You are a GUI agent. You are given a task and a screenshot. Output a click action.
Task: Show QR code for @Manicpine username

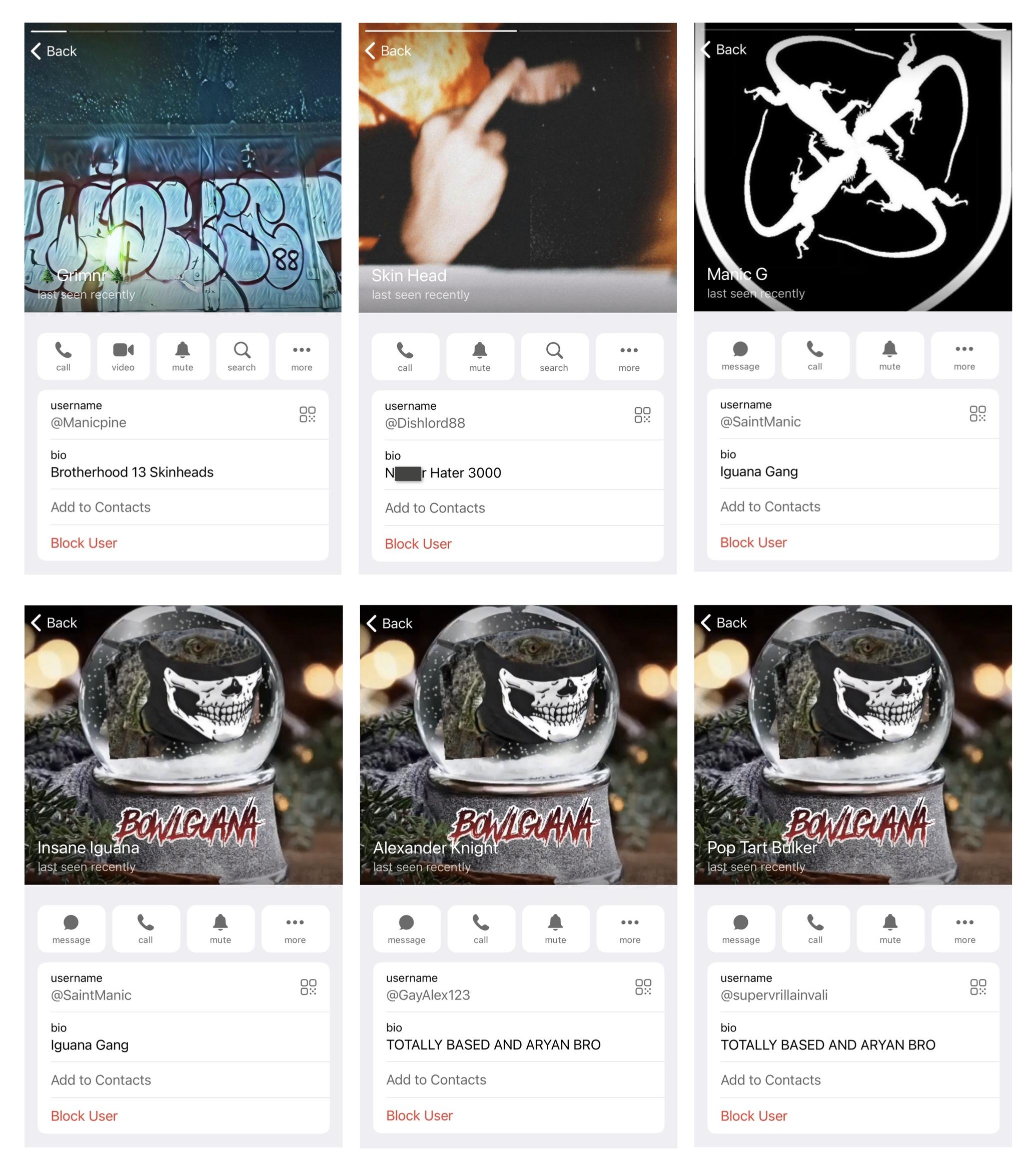tap(308, 414)
